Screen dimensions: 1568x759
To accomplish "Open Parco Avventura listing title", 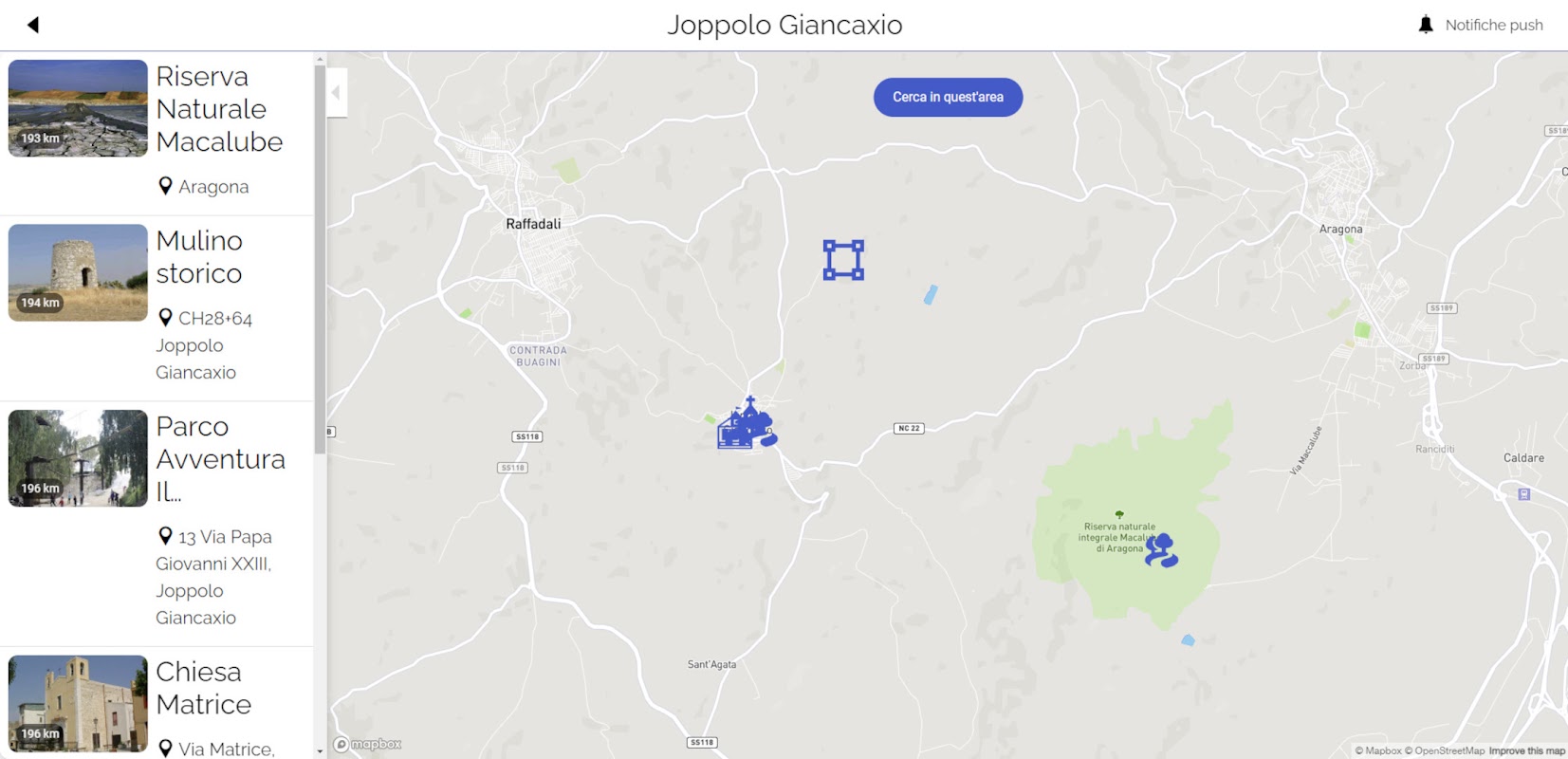I will coord(221,459).
